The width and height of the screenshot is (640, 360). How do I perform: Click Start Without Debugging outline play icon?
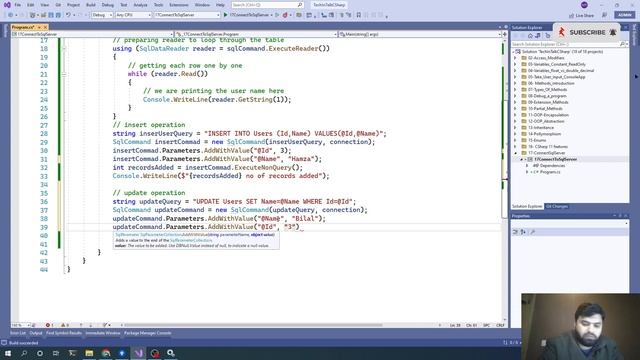click(277, 15)
